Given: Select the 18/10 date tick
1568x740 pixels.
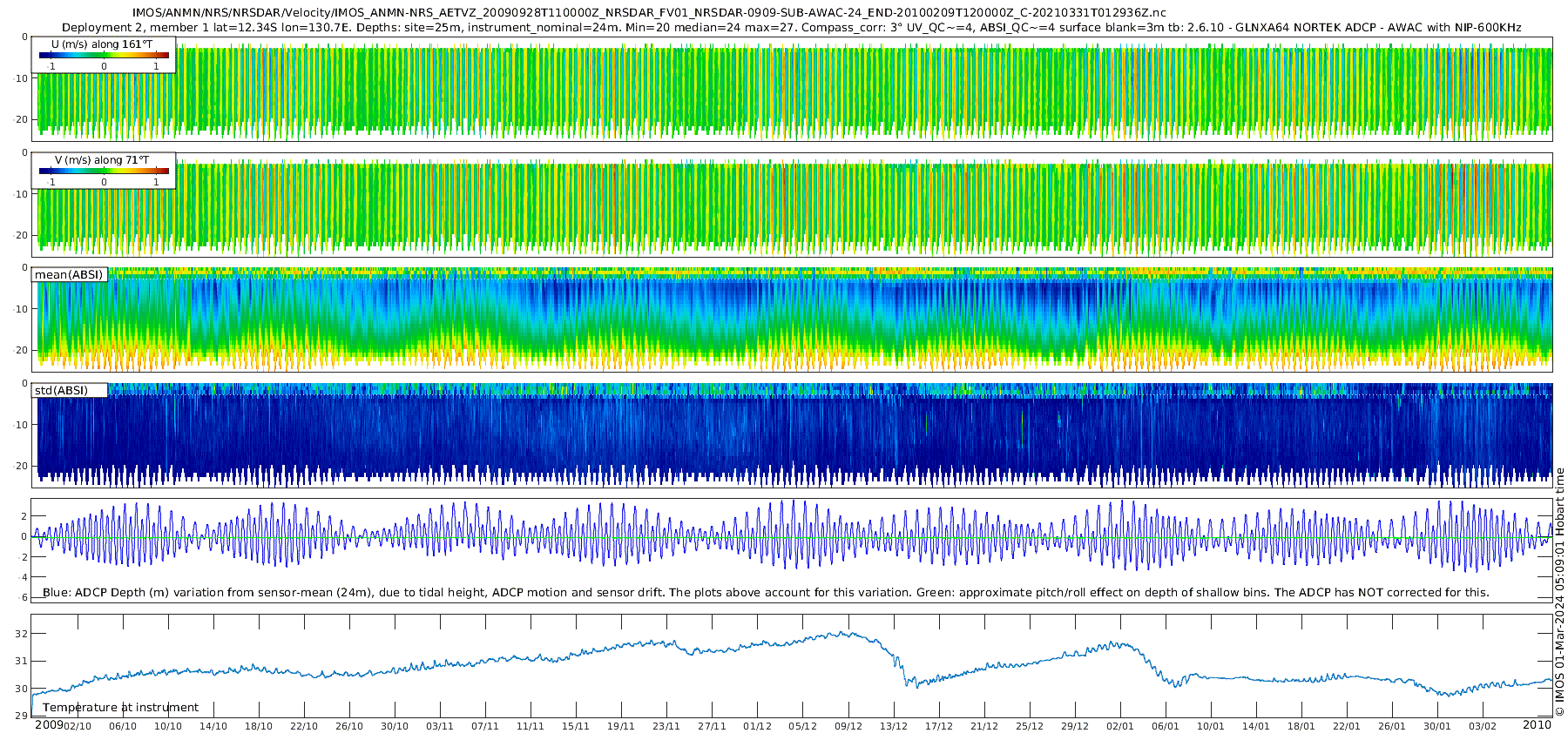Looking at the screenshot, I should 259,726.
